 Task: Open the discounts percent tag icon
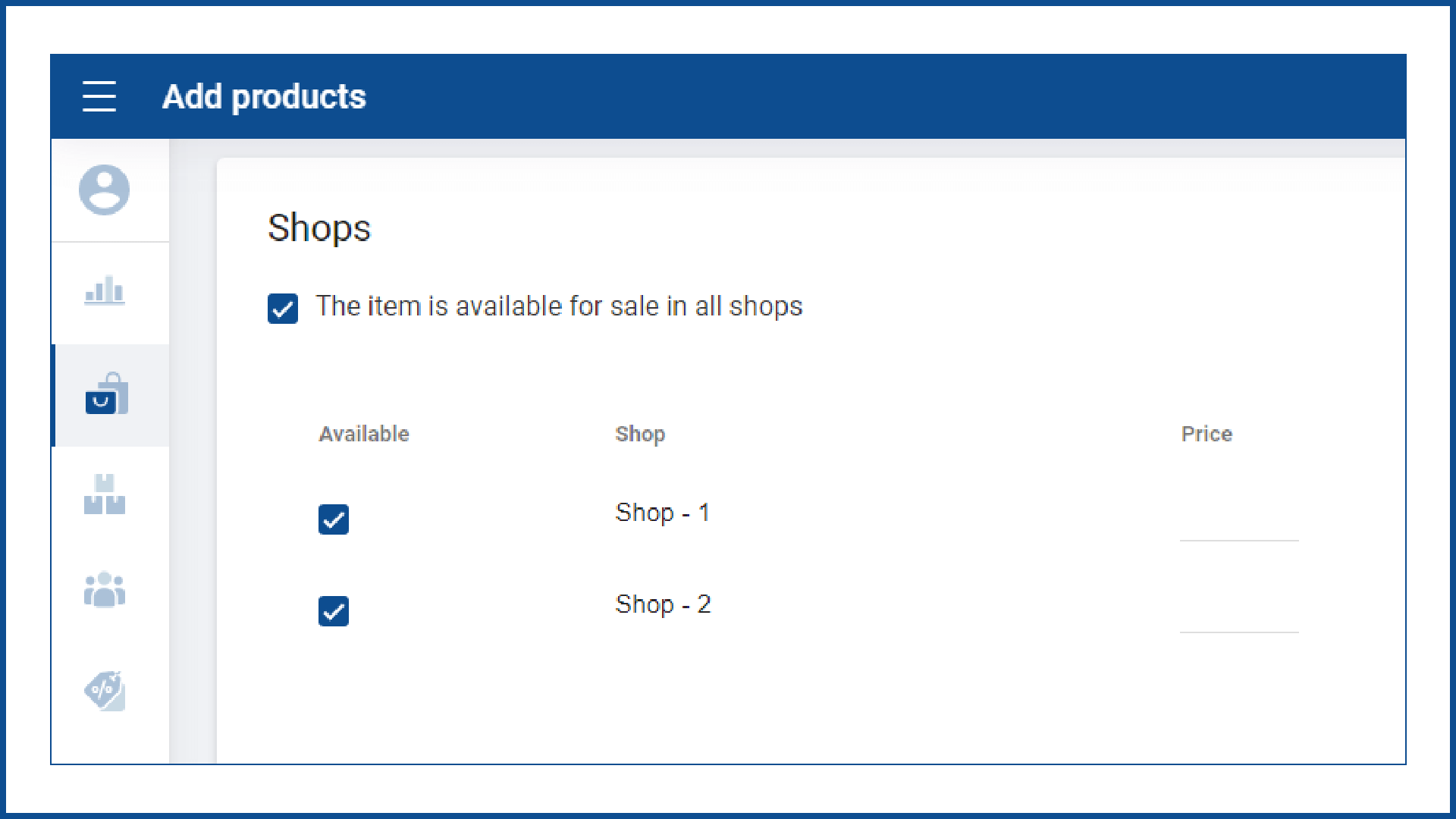pos(105,690)
